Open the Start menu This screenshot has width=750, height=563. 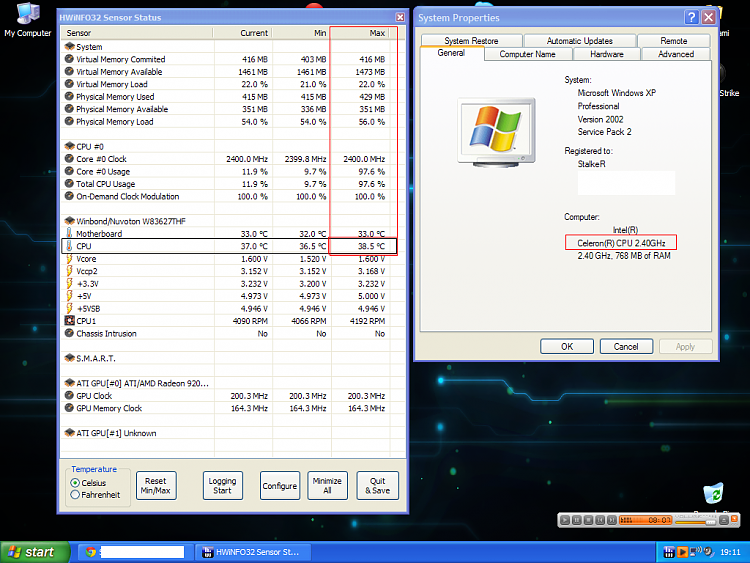[35, 552]
